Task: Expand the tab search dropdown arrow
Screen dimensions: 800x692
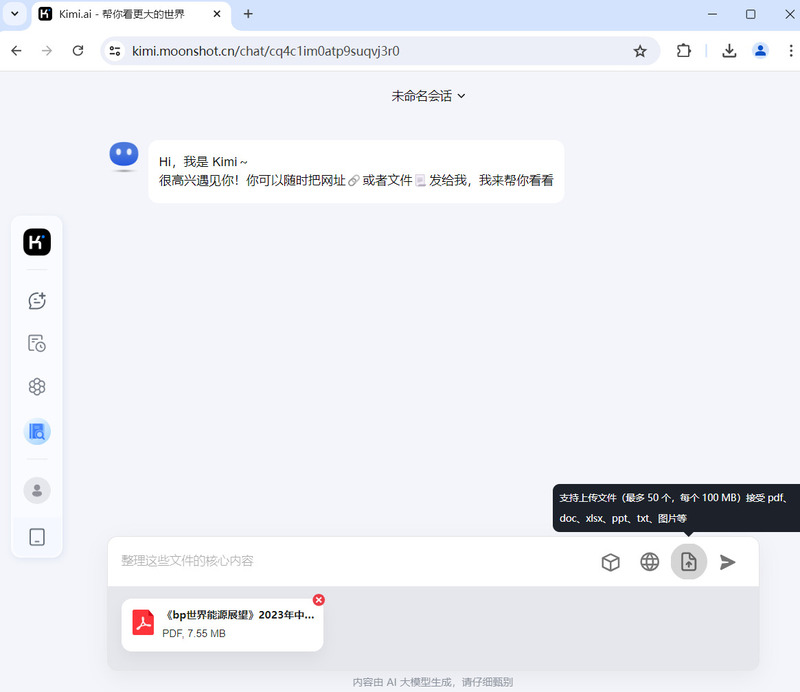Action: [x=15, y=14]
